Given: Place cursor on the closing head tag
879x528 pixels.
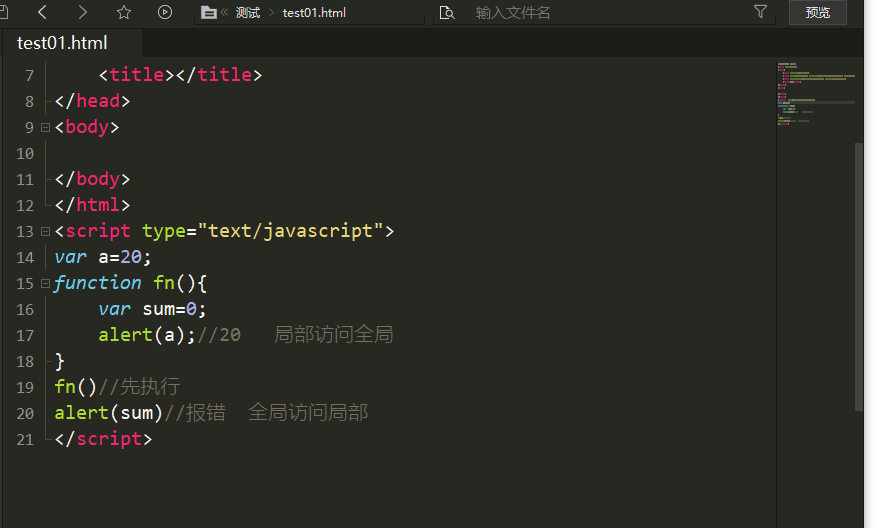Looking at the screenshot, I should [x=92, y=101].
